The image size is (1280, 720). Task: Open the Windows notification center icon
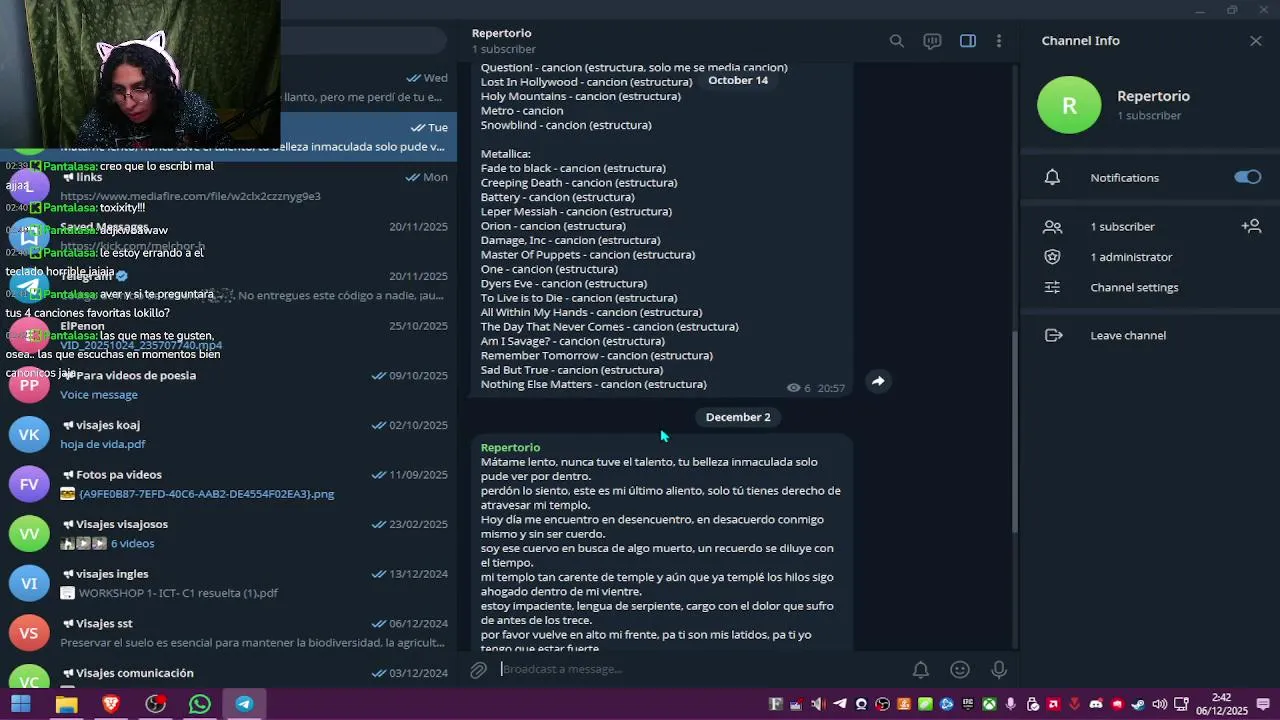(1263, 704)
